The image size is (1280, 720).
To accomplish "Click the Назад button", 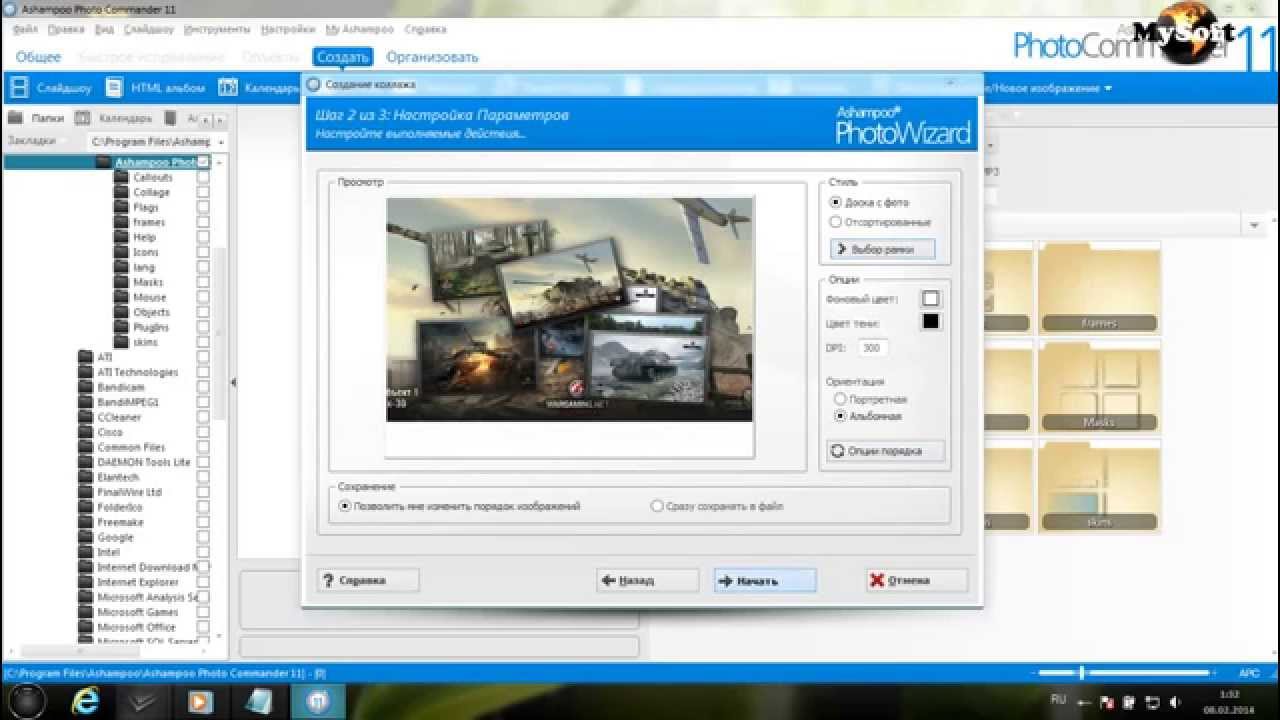I will click(x=647, y=580).
